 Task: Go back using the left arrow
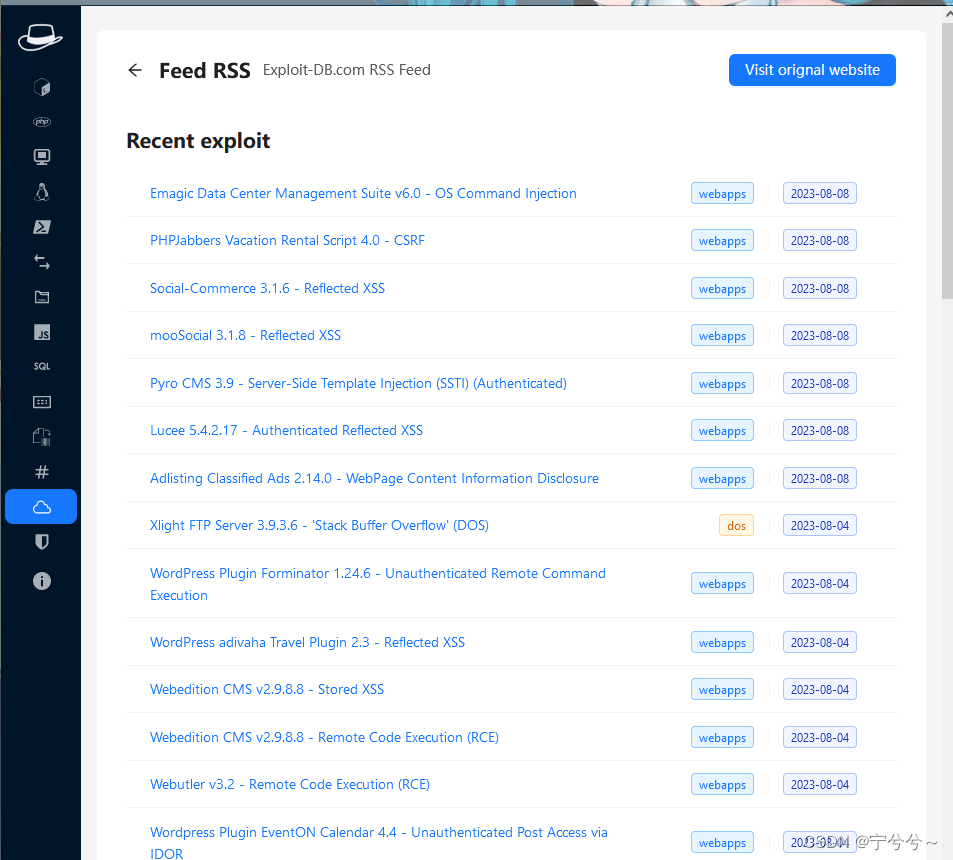(x=135, y=71)
